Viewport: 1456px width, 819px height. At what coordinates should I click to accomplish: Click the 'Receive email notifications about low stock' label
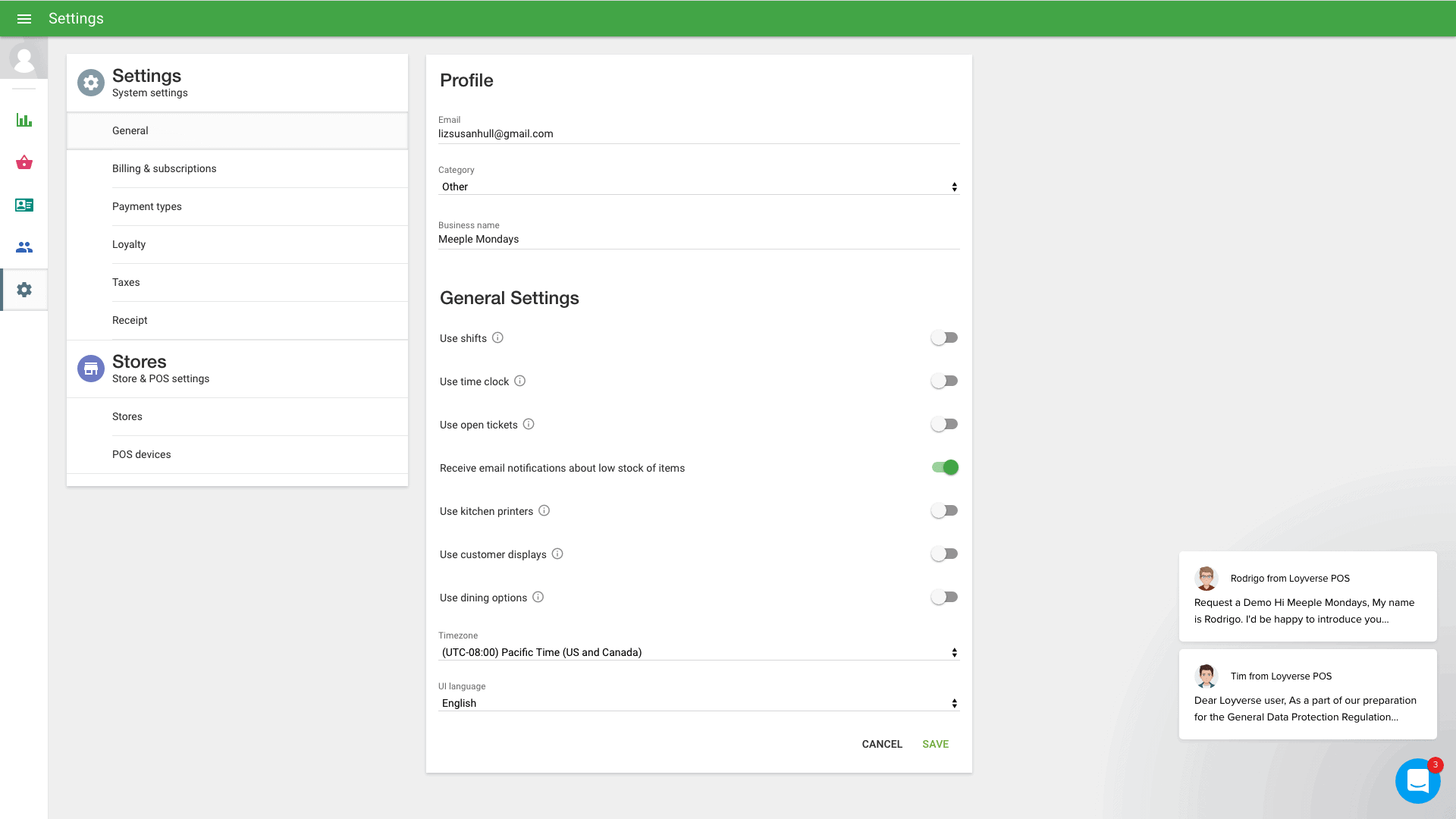click(562, 468)
